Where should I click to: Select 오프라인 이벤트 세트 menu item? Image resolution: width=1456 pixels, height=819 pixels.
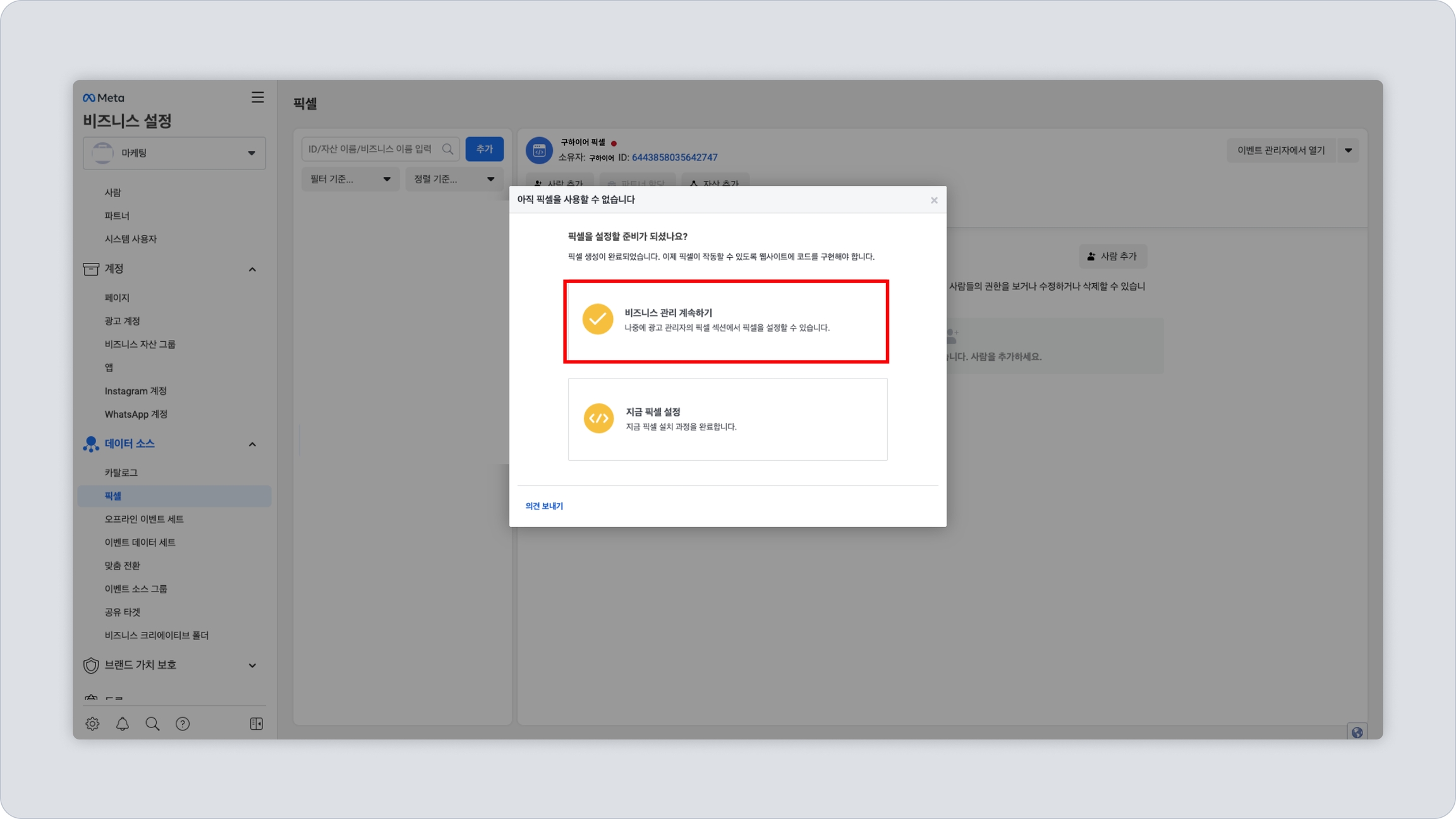pos(144,519)
